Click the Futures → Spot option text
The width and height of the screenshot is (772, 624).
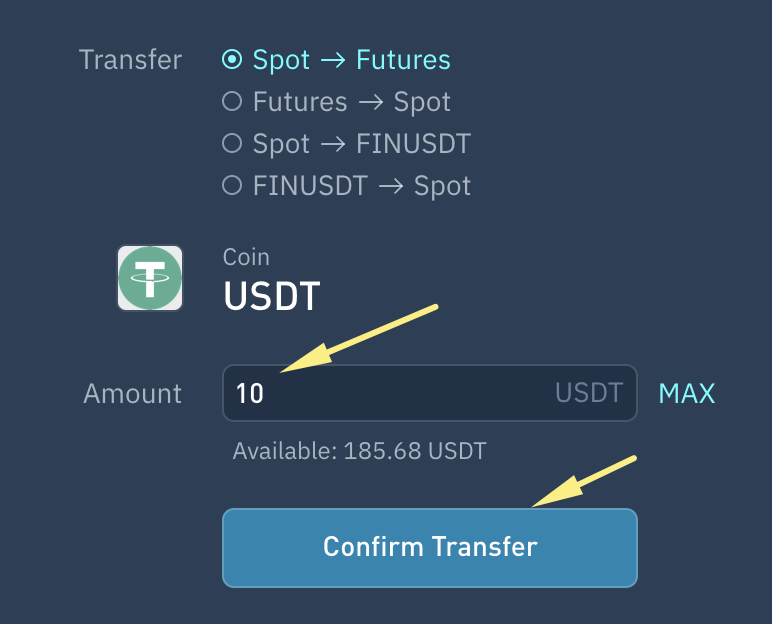[x=352, y=102]
